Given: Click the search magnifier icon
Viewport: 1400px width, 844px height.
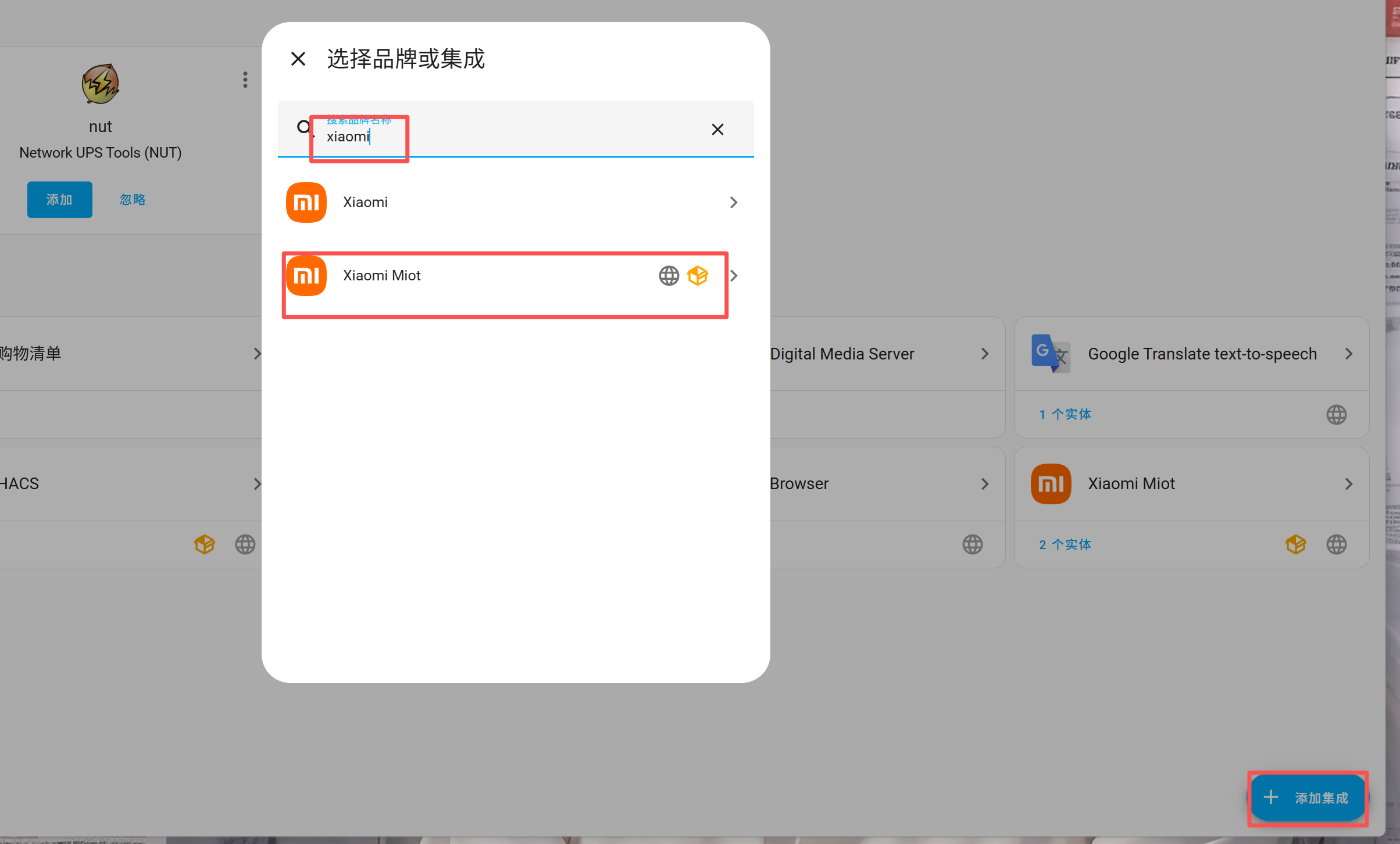Looking at the screenshot, I should pos(304,127).
